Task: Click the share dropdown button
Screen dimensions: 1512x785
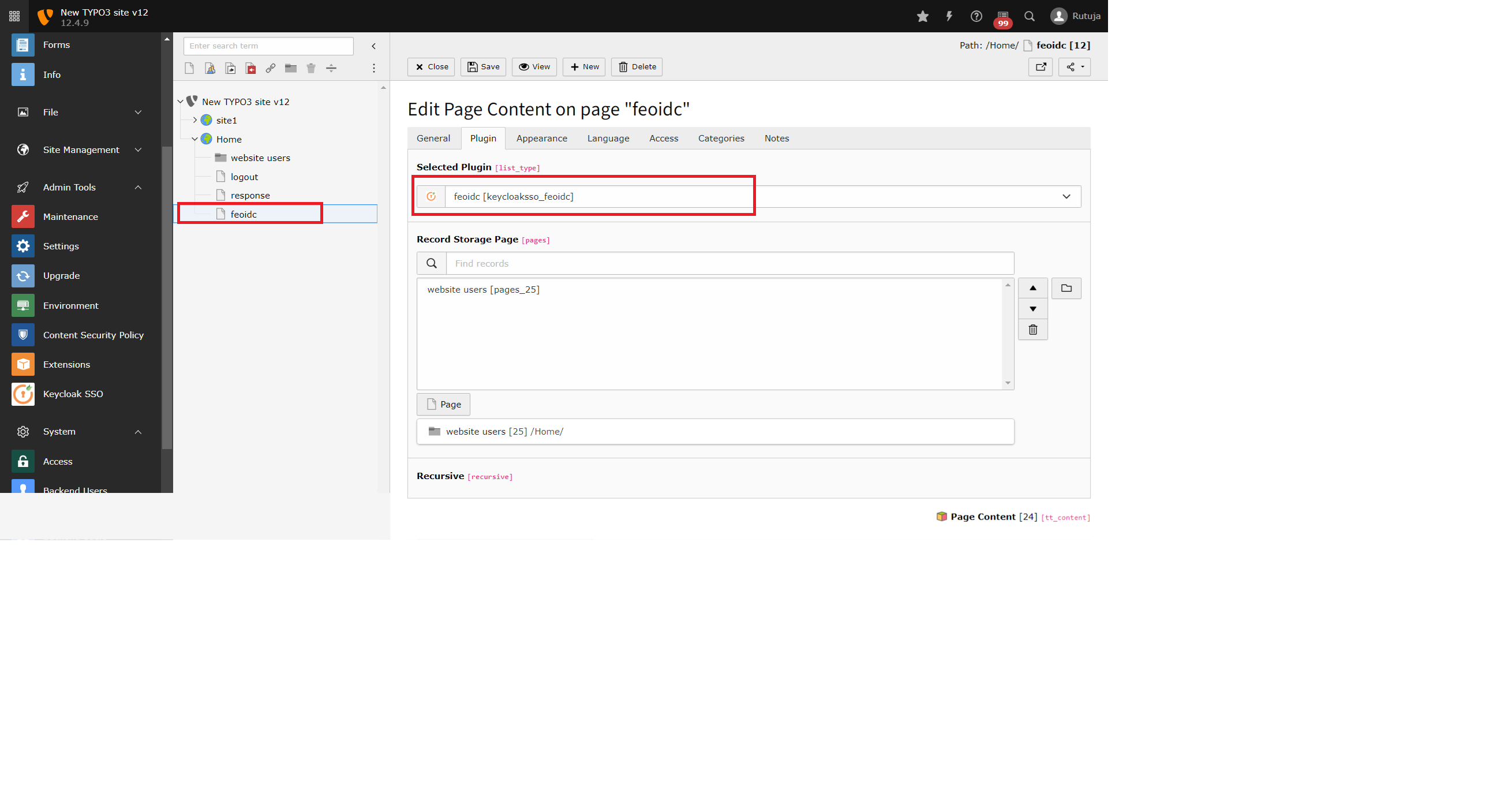Action: pos(1074,67)
